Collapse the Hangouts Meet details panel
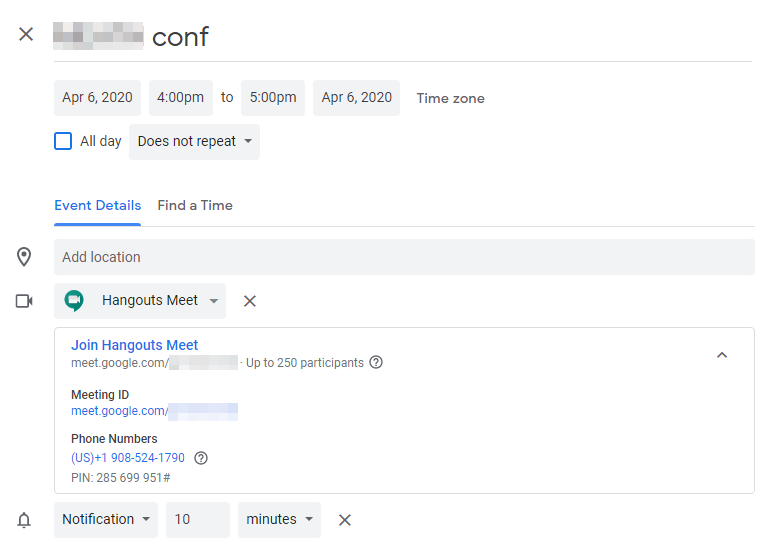 pyautogui.click(x=722, y=355)
